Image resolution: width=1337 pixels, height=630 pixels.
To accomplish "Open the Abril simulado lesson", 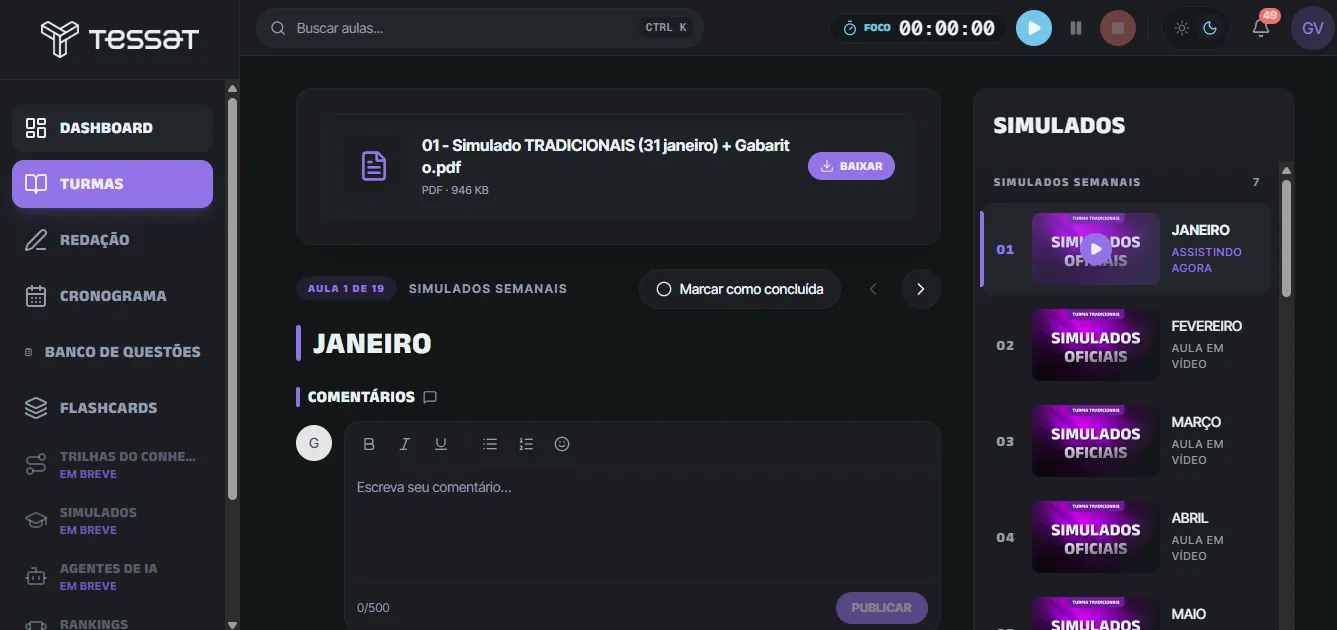I will (x=1126, y=537).
